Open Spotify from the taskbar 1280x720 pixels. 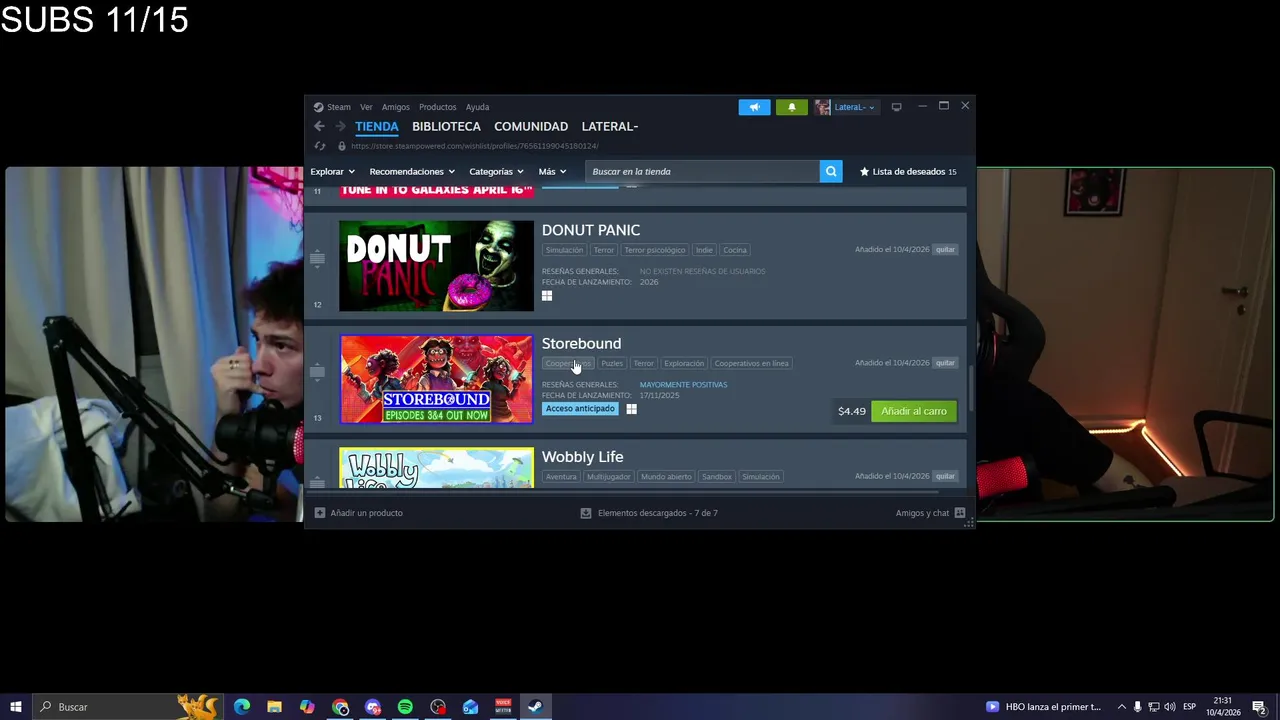pos(405,707)
